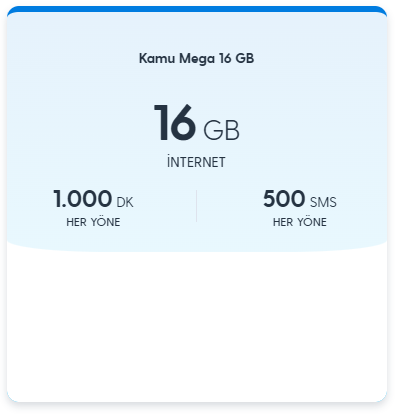Select the DK unit label
395x414 pixels.
tap(125, 202)
